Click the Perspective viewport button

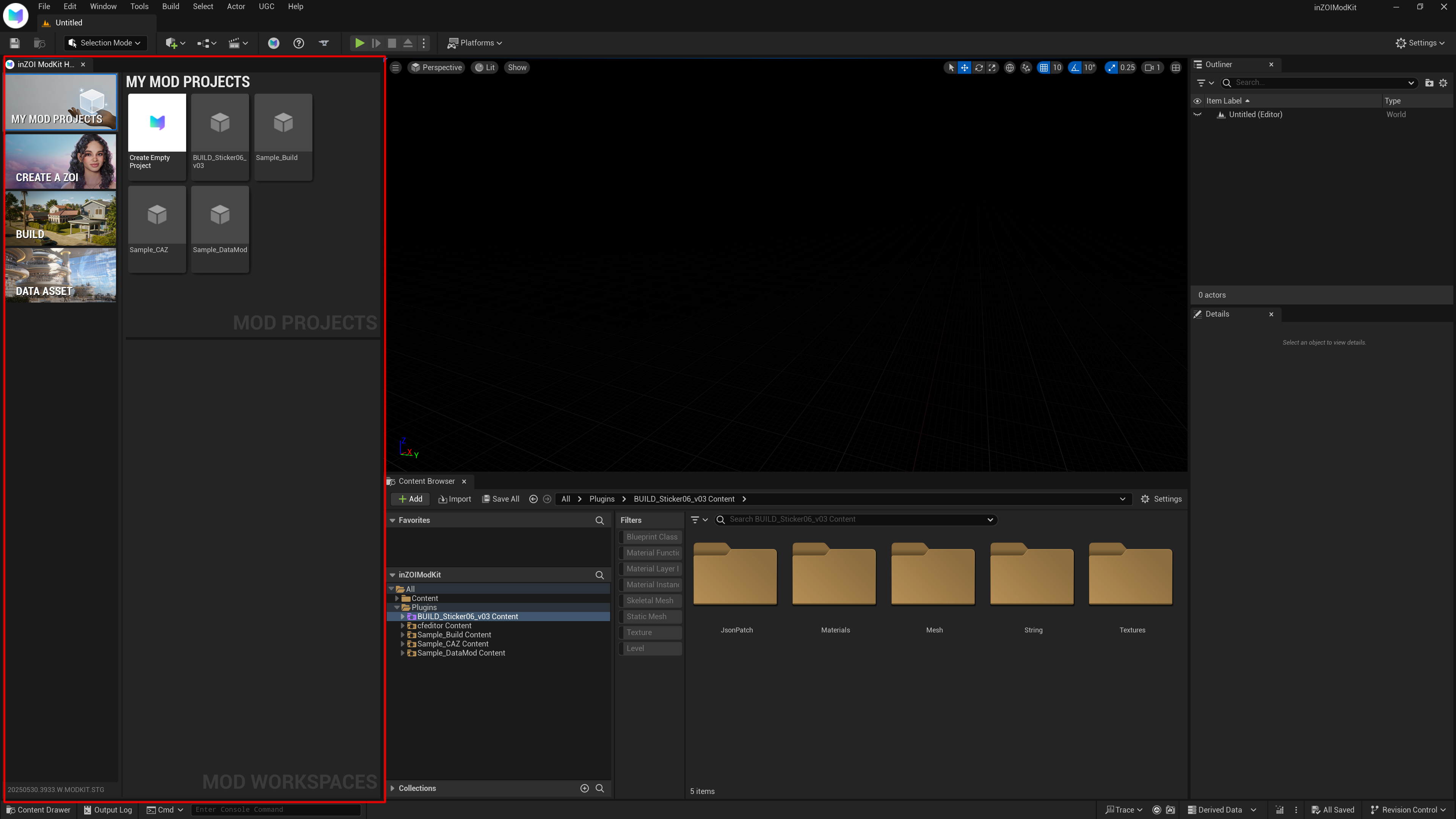pos(436,67)
